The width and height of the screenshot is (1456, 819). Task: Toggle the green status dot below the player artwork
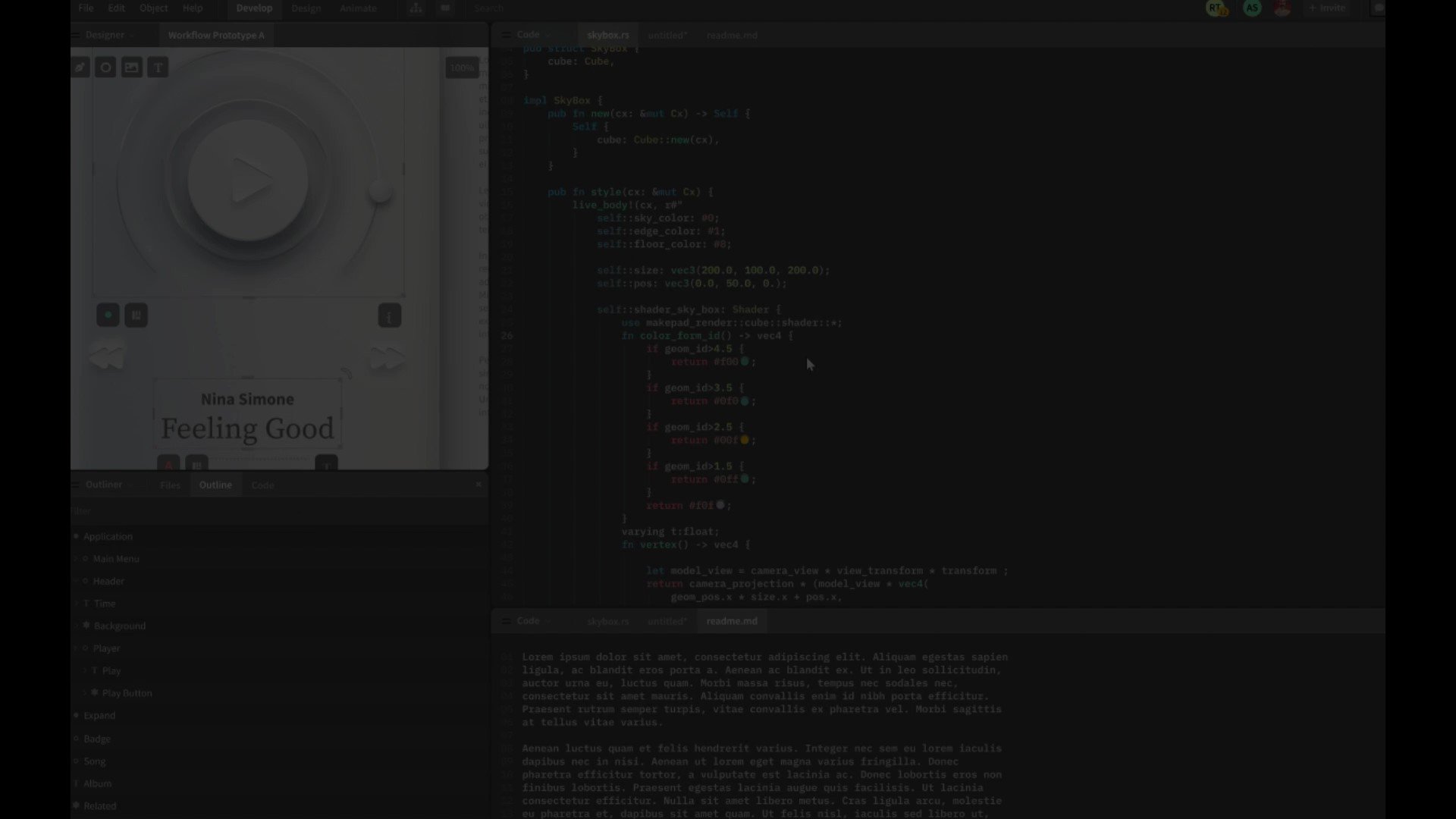coord(108,315)
